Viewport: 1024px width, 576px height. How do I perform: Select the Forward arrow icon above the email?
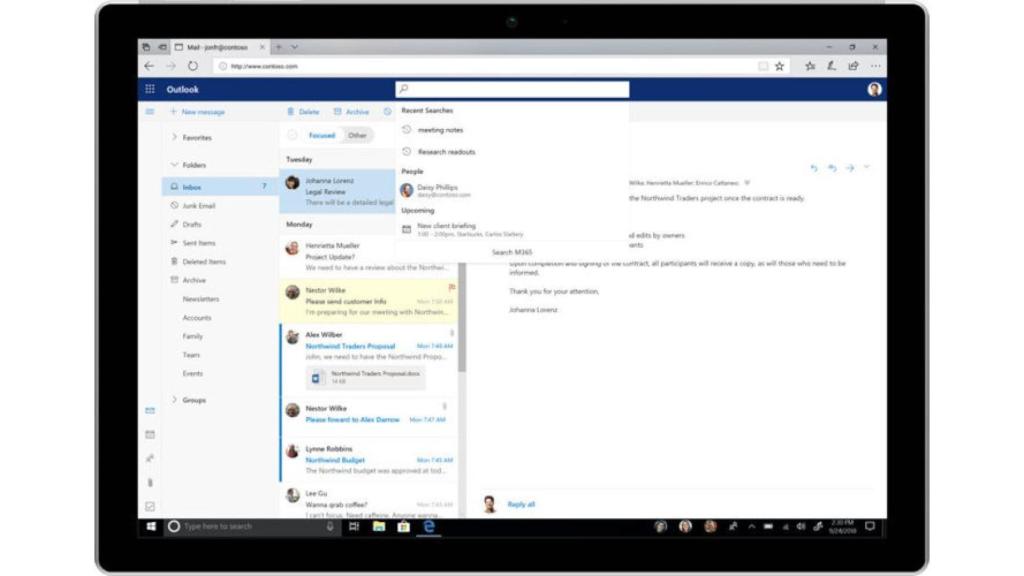(x=849, y=168)
